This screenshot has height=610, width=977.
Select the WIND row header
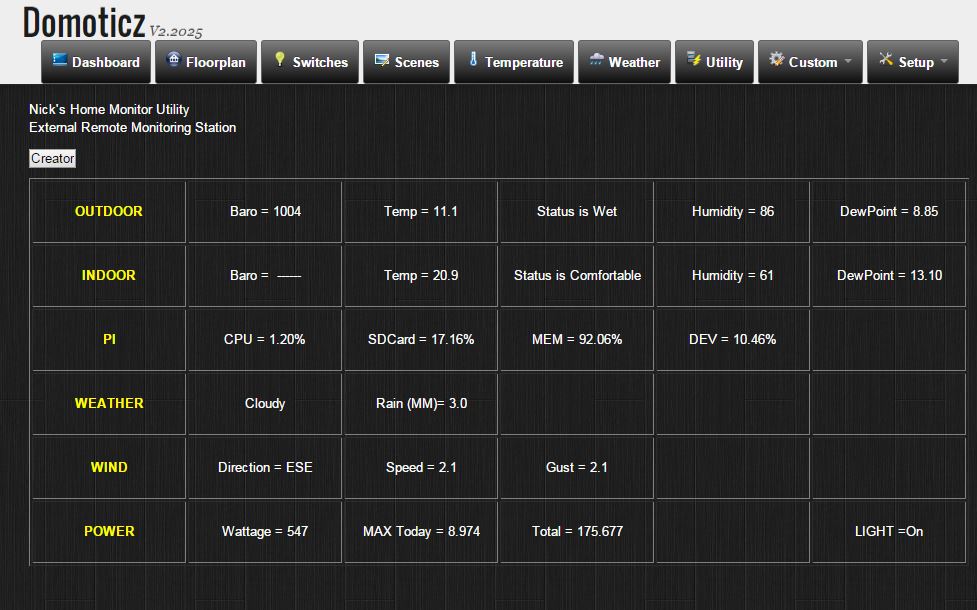[109, 467]
